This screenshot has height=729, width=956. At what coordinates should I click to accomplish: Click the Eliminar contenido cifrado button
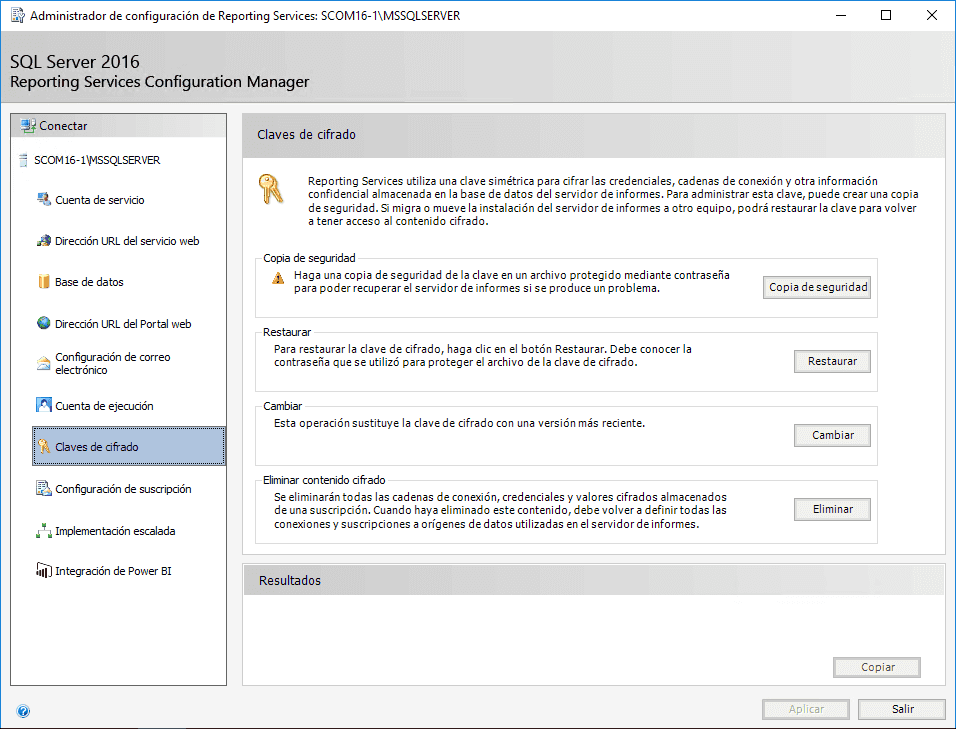(x=832, y=510)
